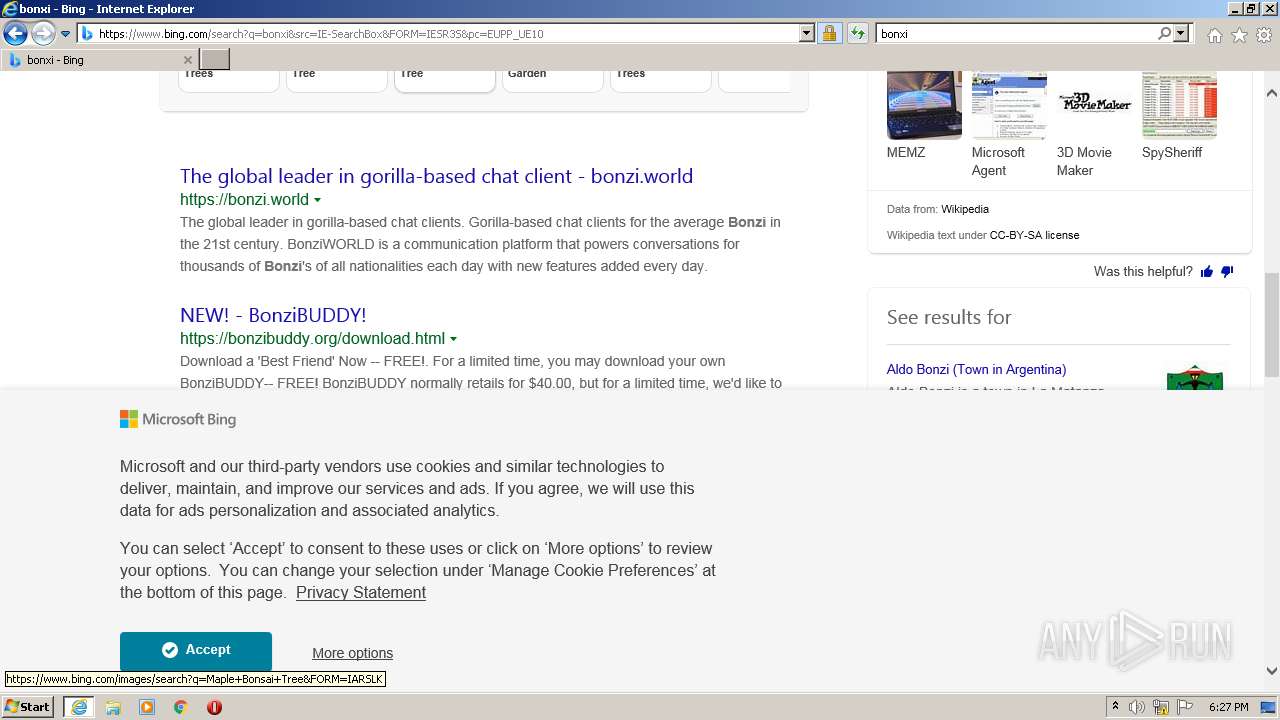Open the Home icon in the toolbar

click(1214, 35)
